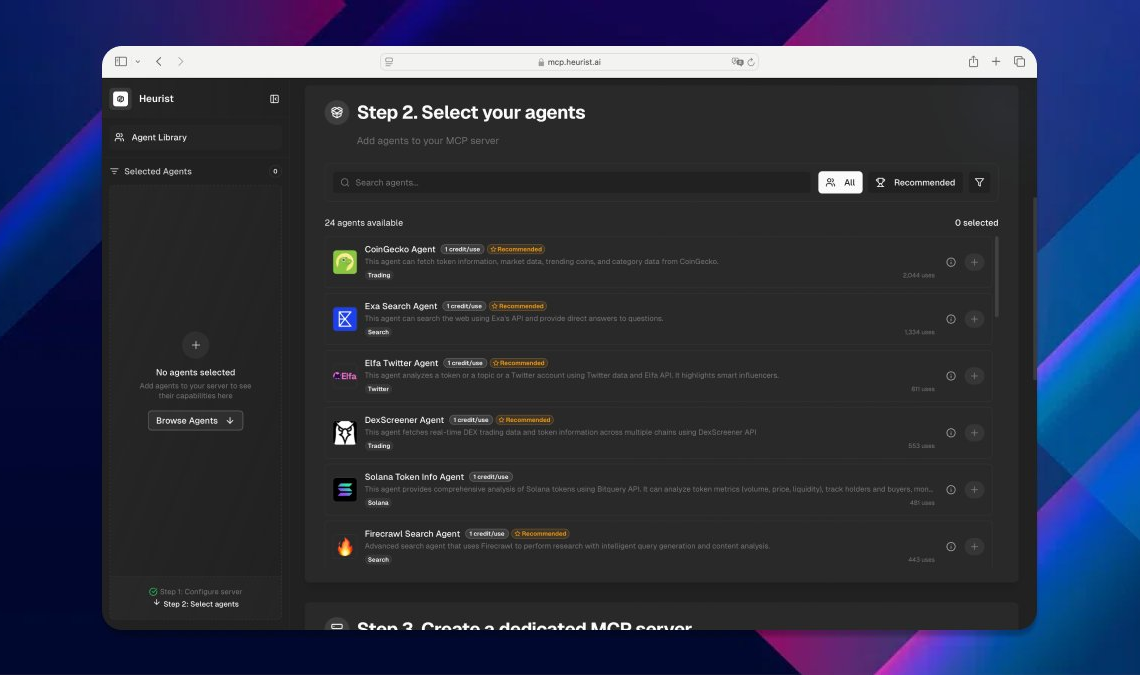This screenshot has width=1140, height=675.
Task: Add the Elfa Twitter Agent
Action: coord(975,376)
